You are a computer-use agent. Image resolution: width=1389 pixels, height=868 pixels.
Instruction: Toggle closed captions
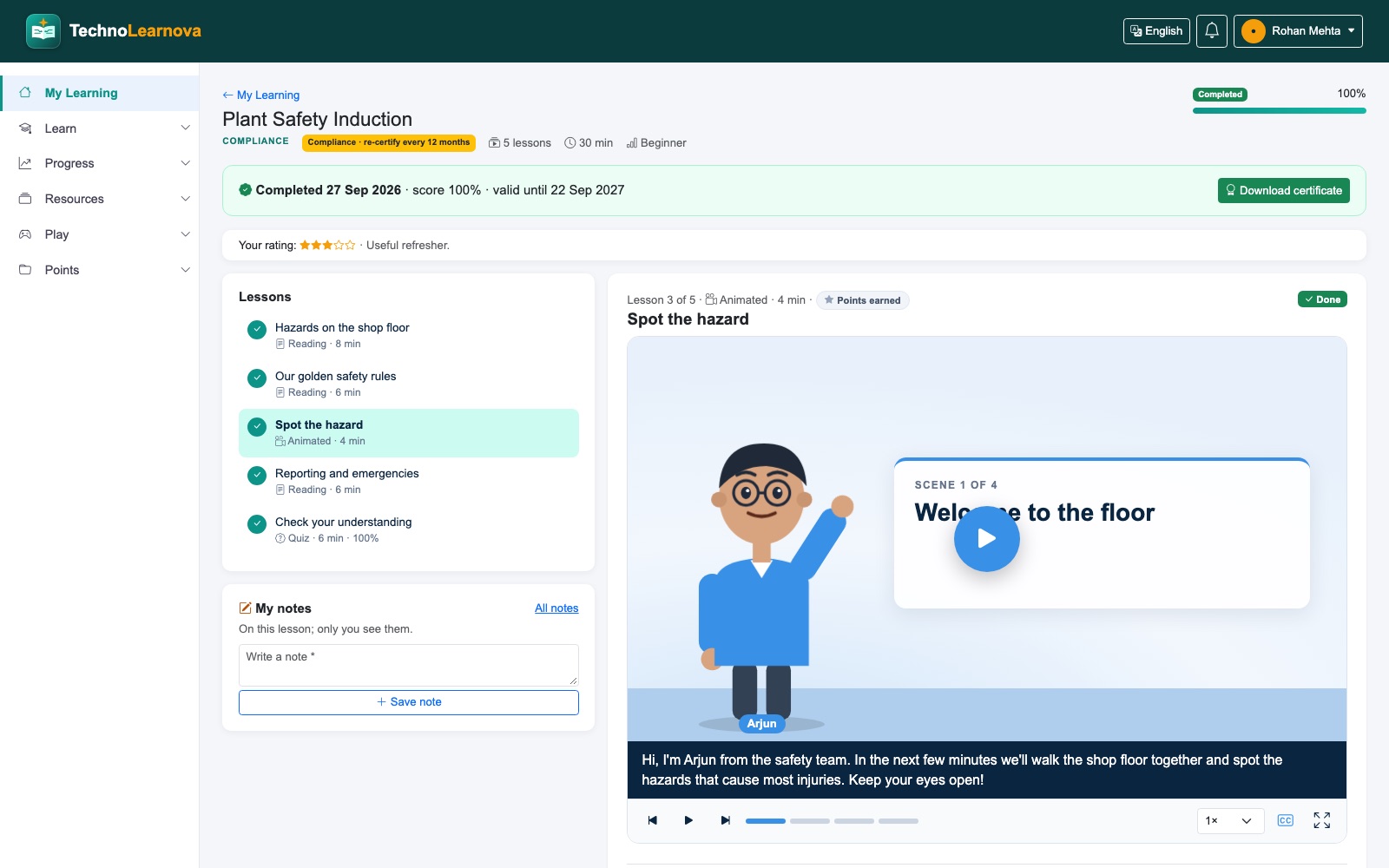[1286, 820]
